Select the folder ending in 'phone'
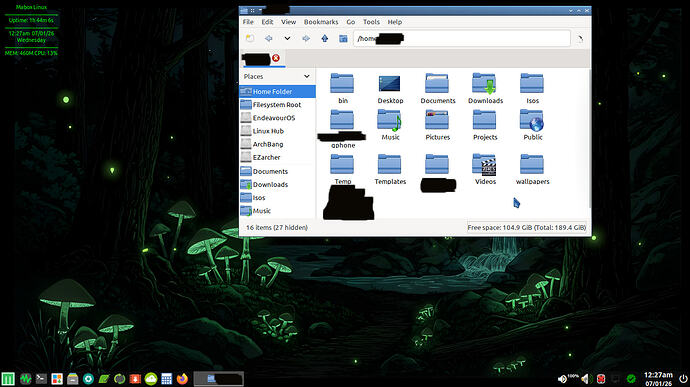This screenshot has height=387, width=690. click(342, 120)
